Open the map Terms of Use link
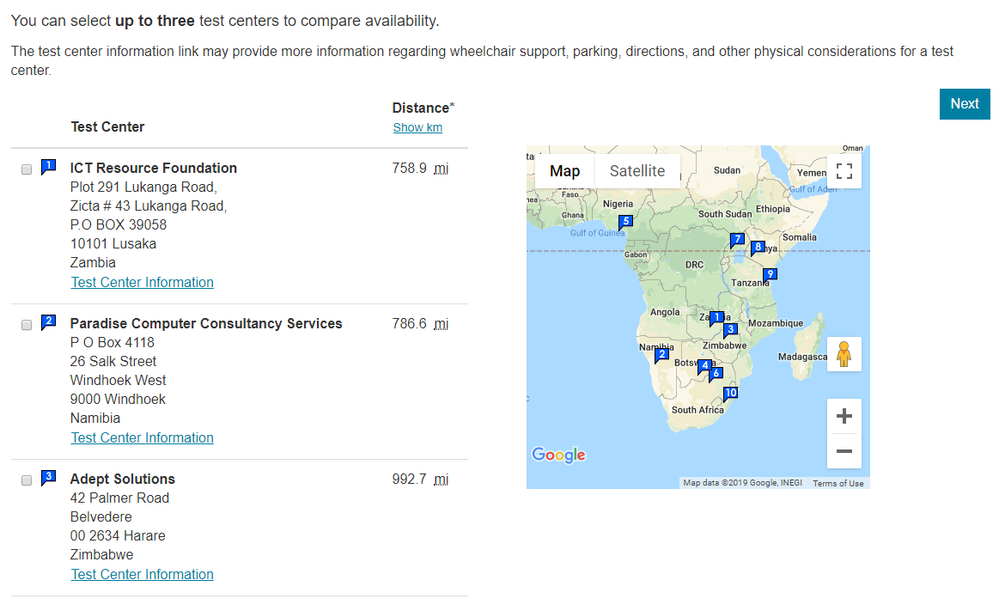The image size is (999, 600). point(838,484)
